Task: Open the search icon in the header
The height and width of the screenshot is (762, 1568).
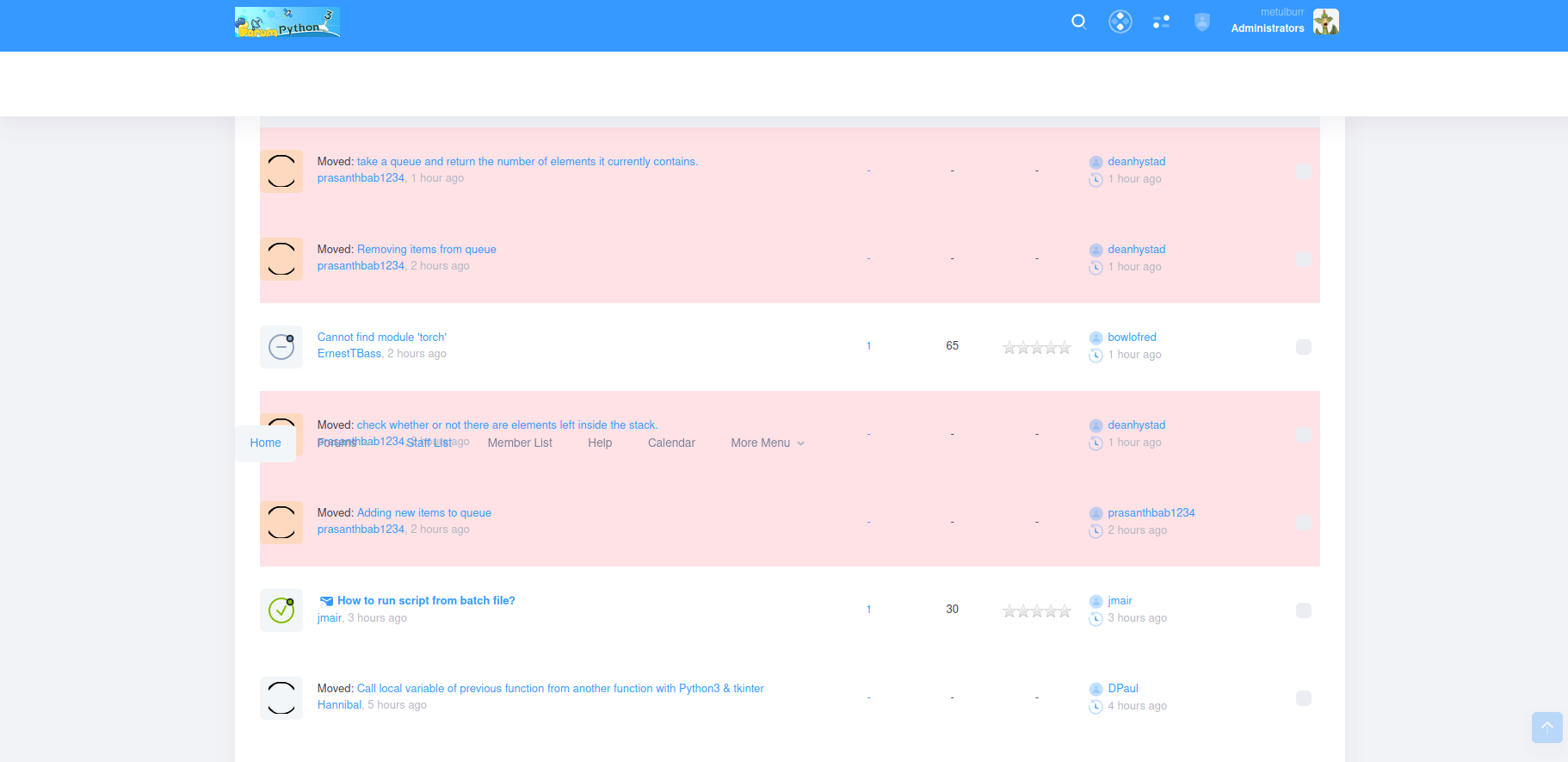Action: (1078, 22)
